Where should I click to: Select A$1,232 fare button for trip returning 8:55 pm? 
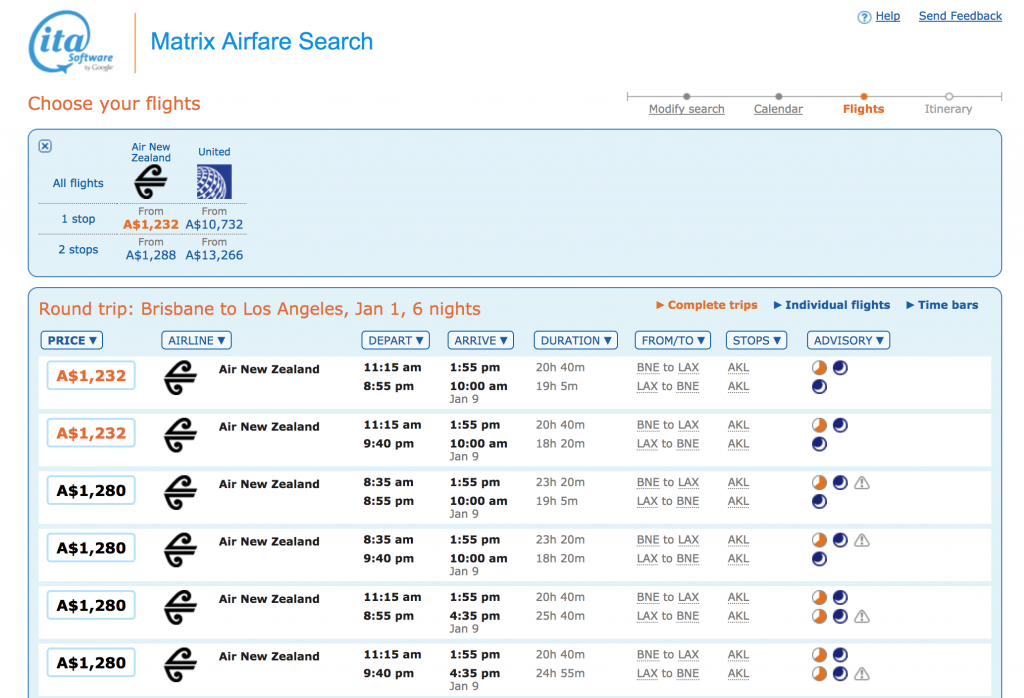coord(91,375)
